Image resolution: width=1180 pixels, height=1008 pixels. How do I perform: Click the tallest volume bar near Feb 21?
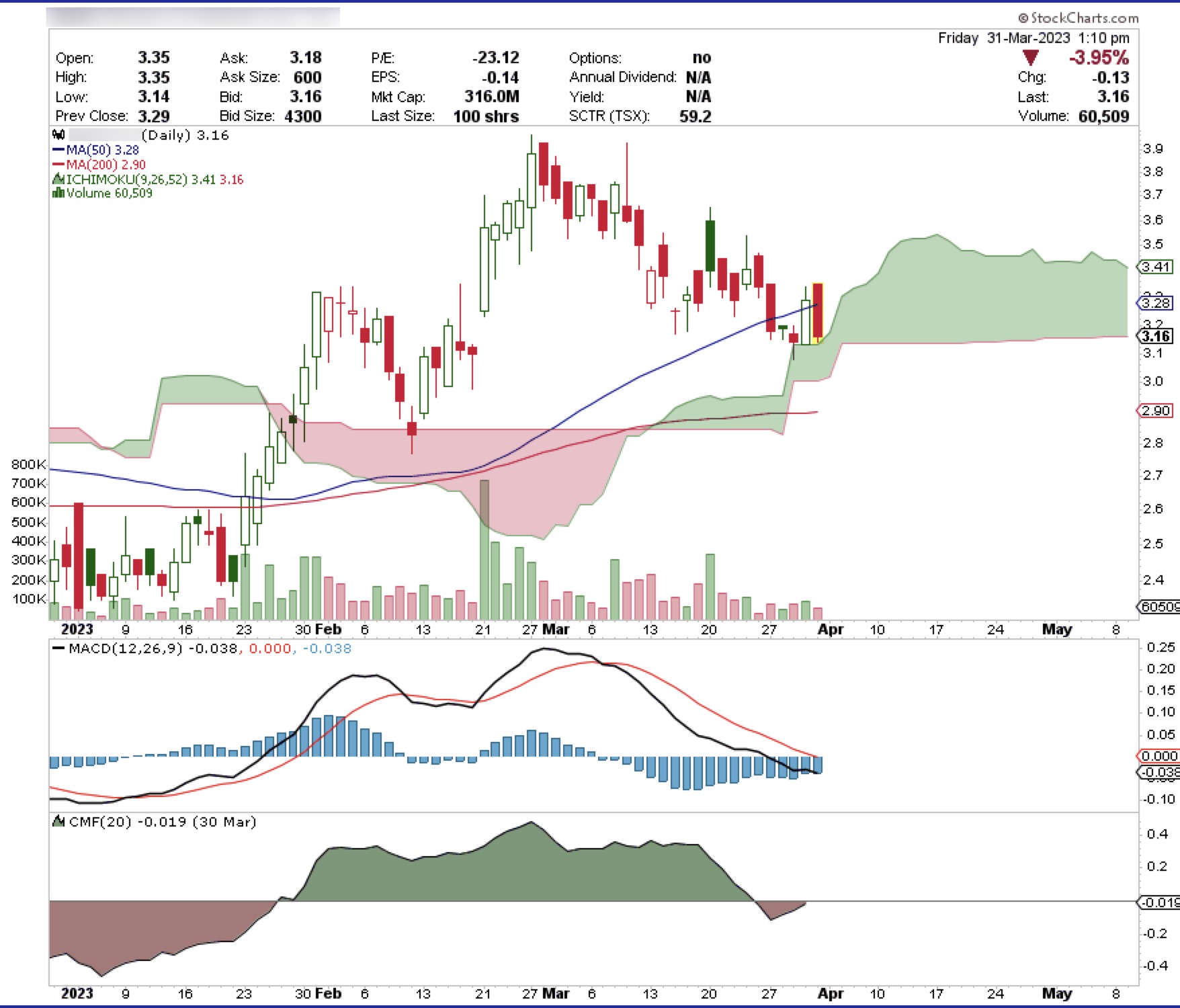484,548
